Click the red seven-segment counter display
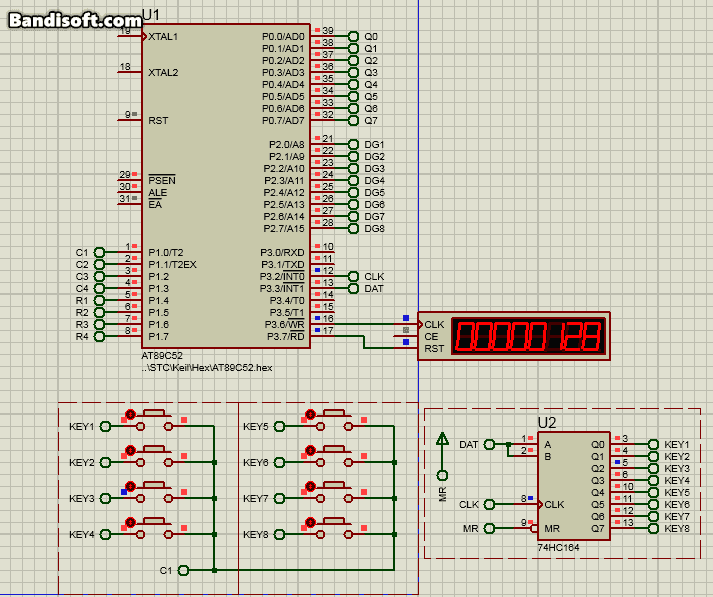The image size is (713, 597). [528, 336]
